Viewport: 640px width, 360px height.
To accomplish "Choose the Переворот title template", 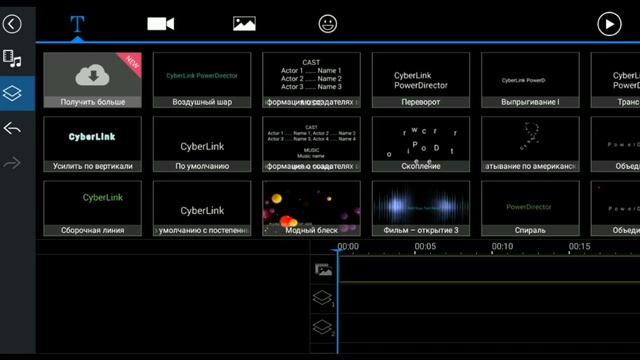I will pyautogui.click(x=421, y=80).
